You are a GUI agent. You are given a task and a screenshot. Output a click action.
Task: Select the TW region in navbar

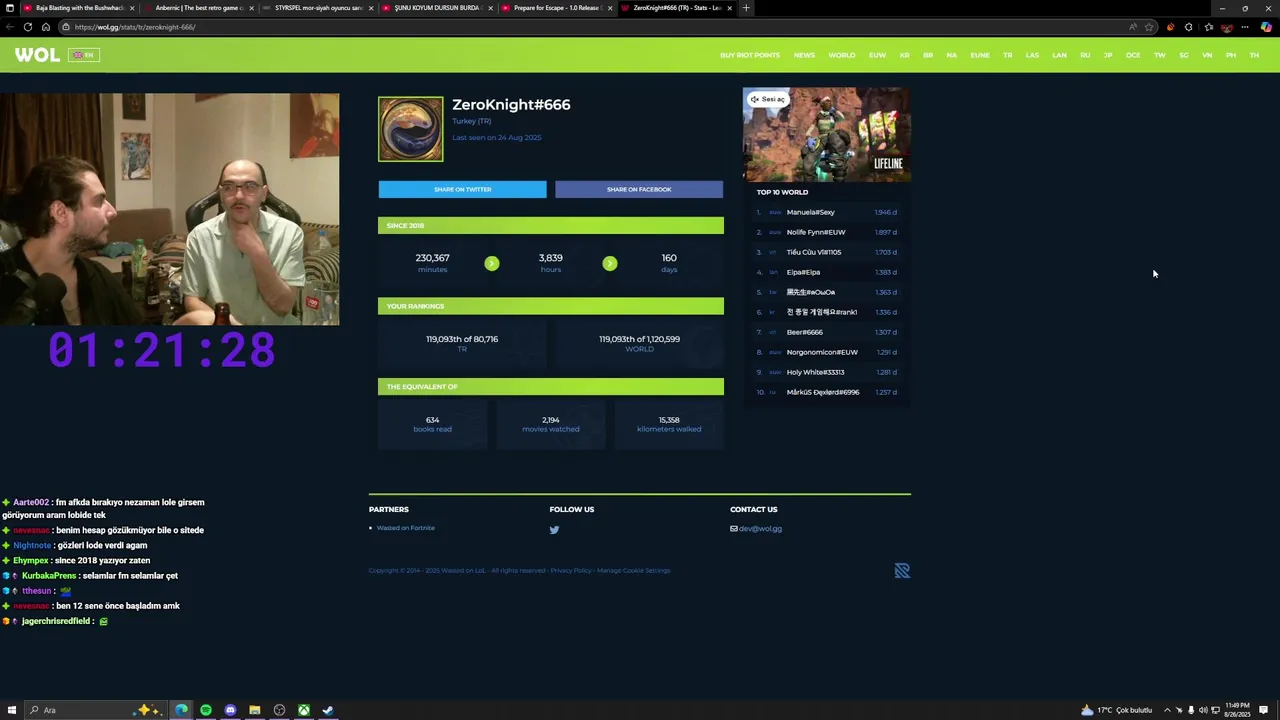pos(1160,55)
